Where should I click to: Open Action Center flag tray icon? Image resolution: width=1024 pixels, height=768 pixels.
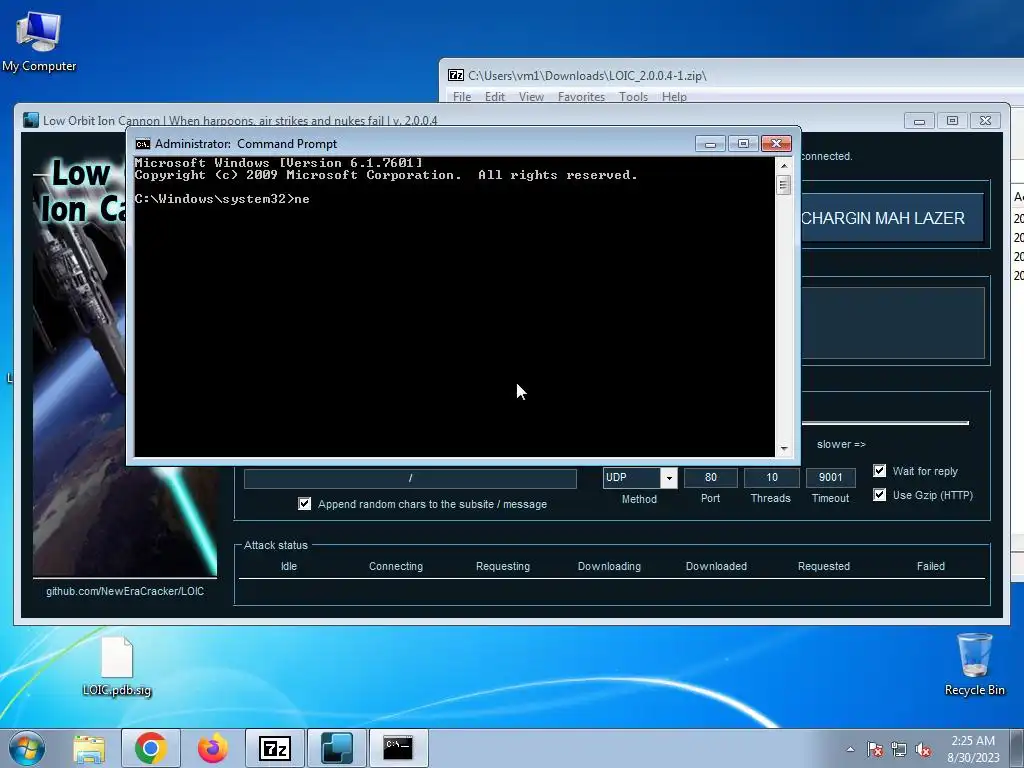click(x=875, y=749)
